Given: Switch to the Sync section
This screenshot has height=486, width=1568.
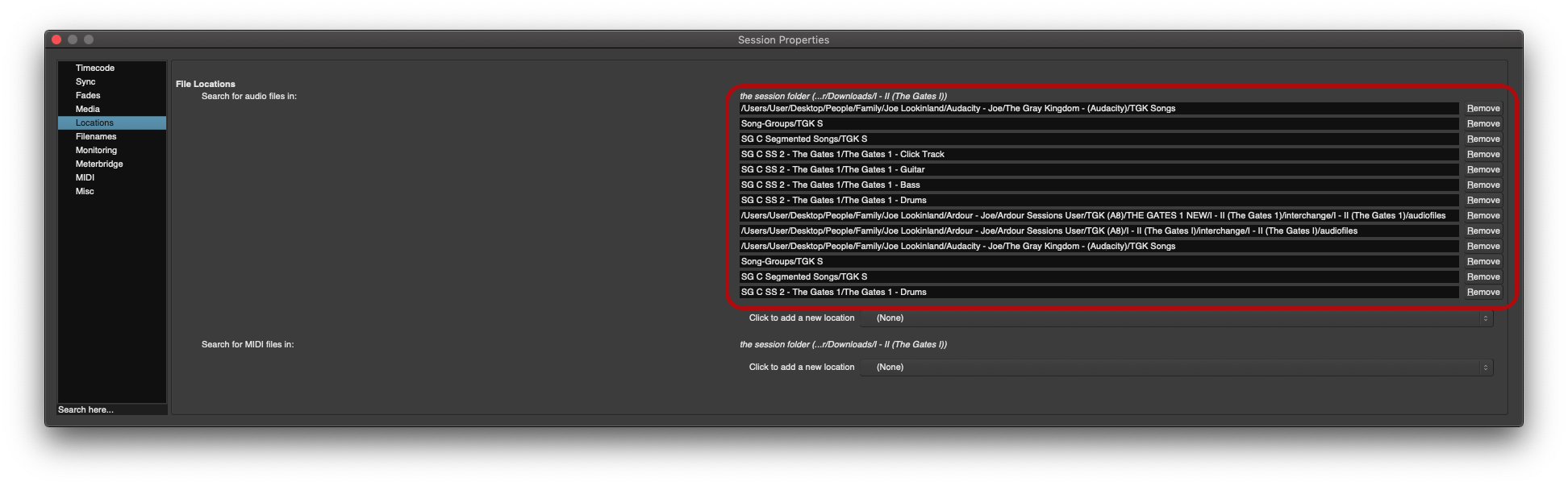Looking at the screenshot, I should pos(85,81).
